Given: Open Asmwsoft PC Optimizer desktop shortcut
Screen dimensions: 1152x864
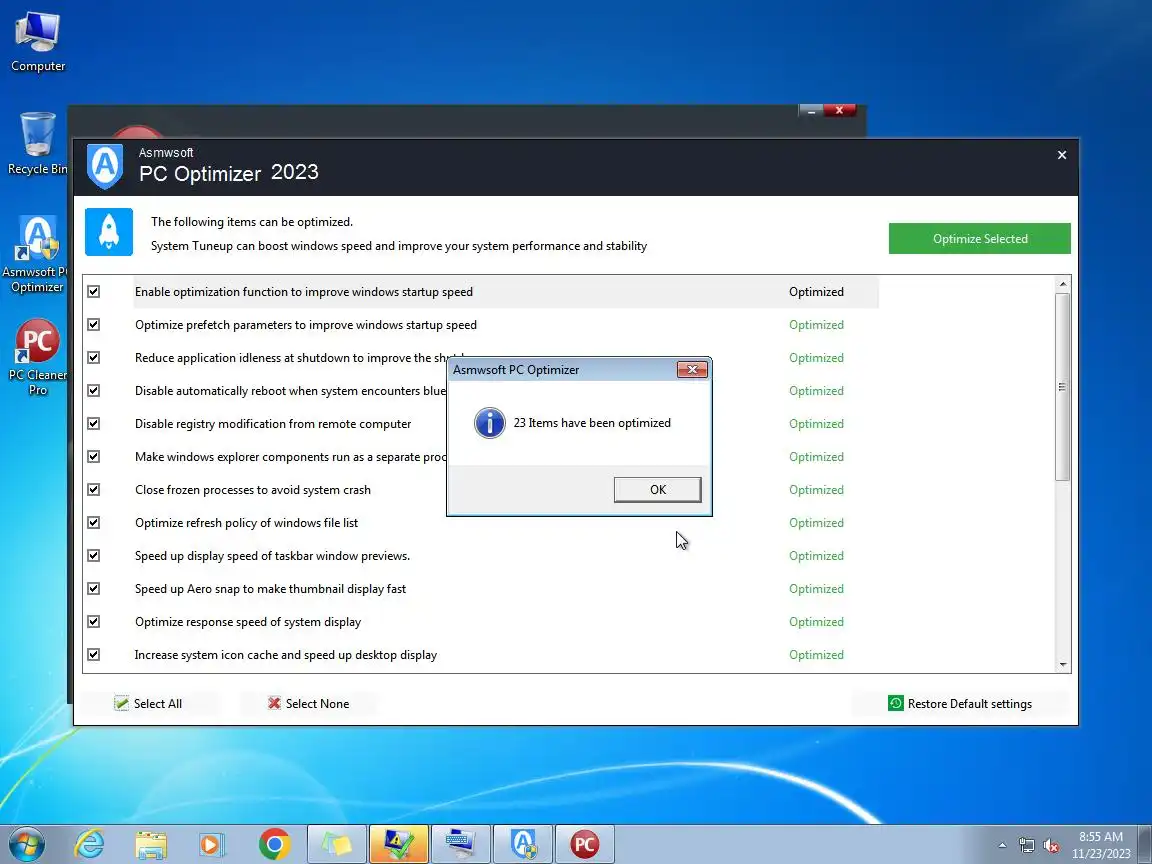Looking at the screenshot, I should coord(35,254).
